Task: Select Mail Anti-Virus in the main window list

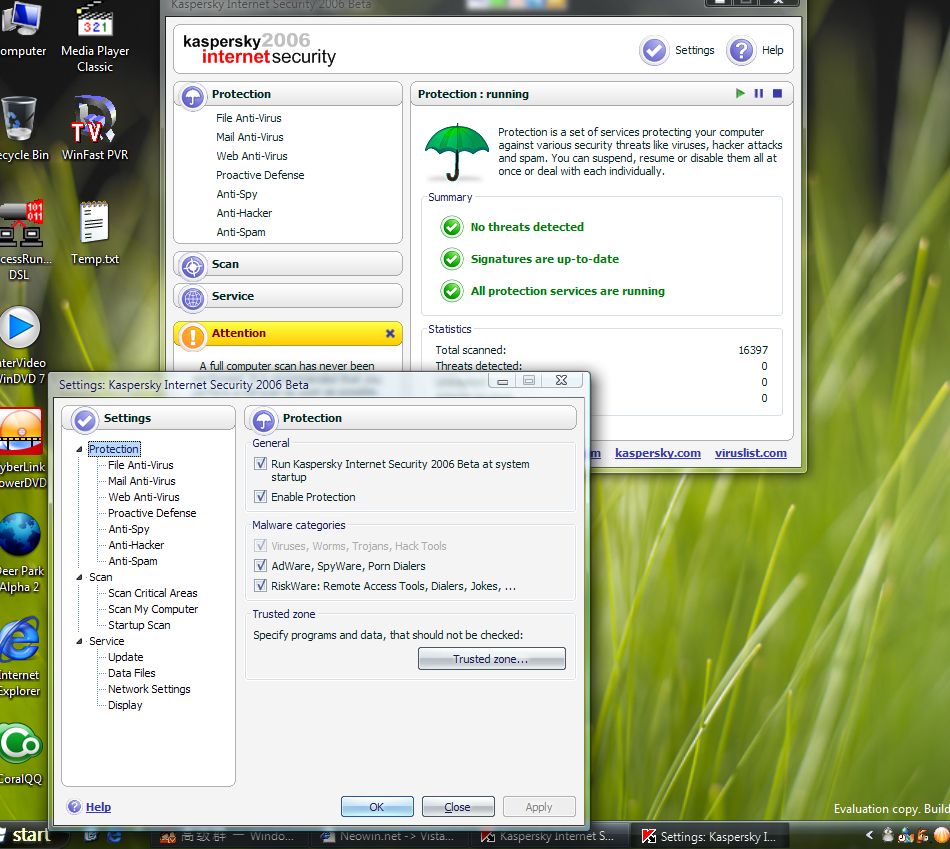Action: pos(250,137)
